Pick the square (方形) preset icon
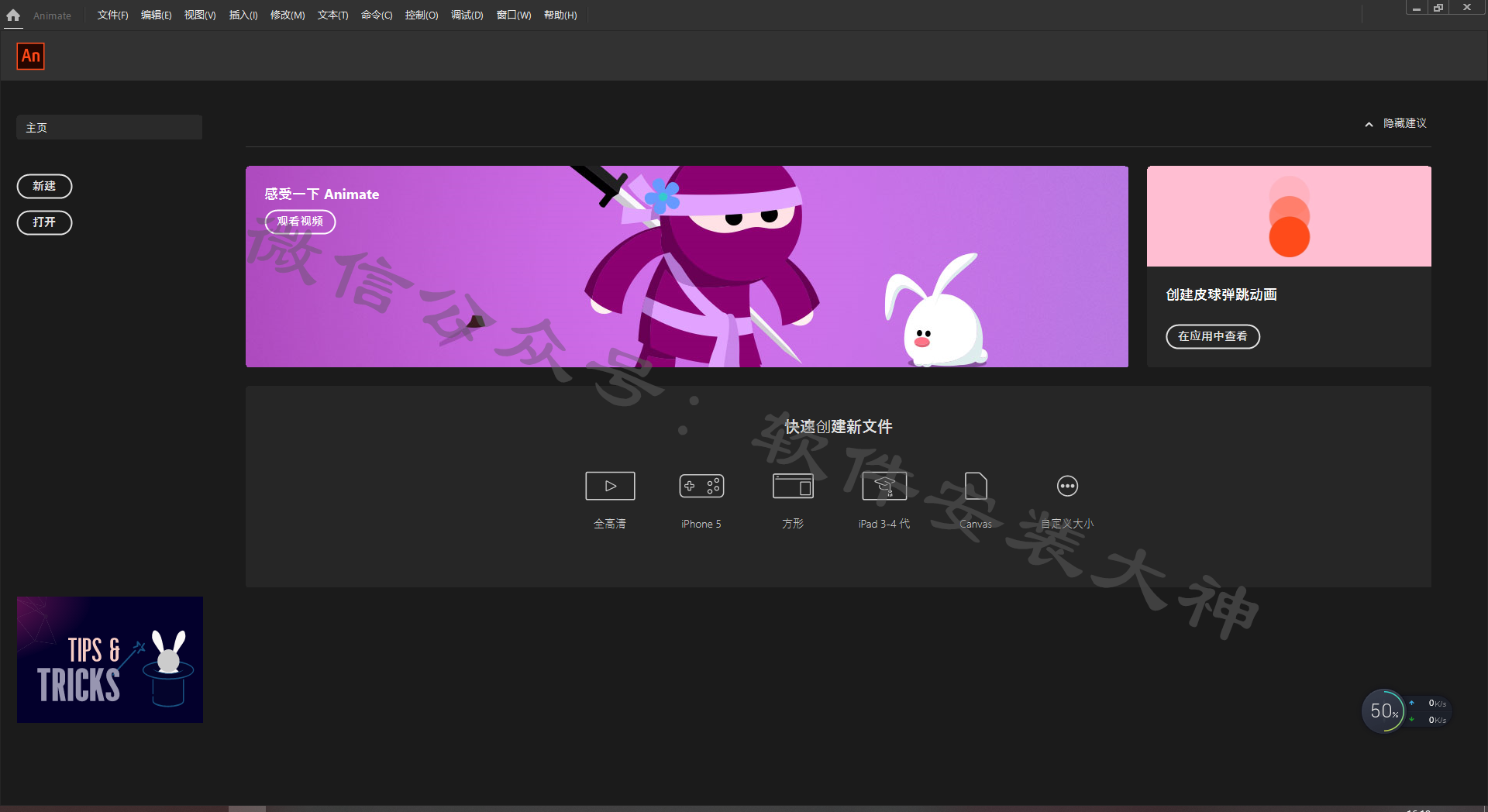 coord(793,486)
